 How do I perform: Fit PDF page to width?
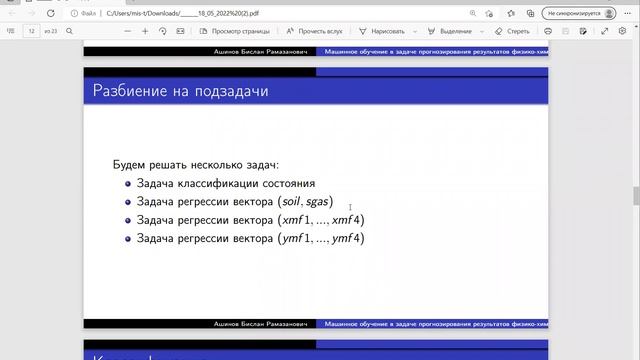pos(180,31)
